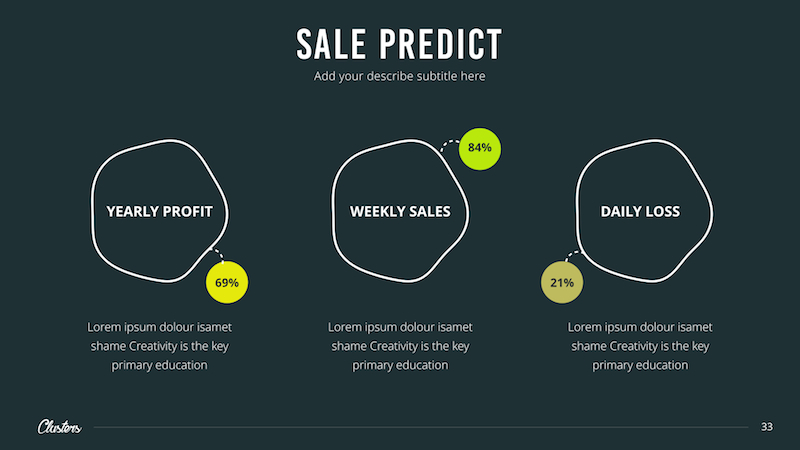Click the Clusters logo in the footer

pos(60,427)
